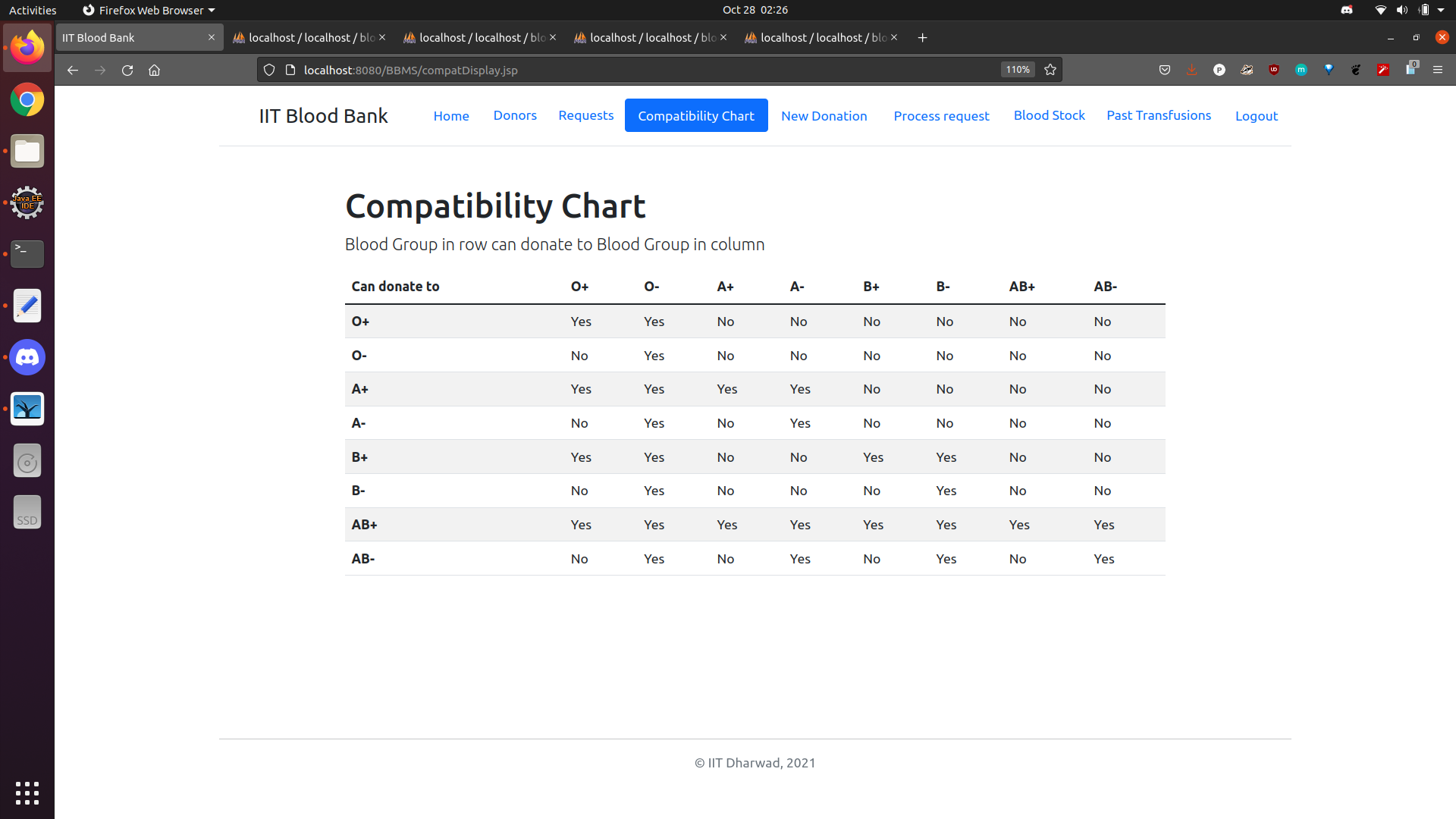The height and width of the screenshot is (819, 1456).
Task: Click the back navigation arrow icon
Action: (x=72, y=69)
